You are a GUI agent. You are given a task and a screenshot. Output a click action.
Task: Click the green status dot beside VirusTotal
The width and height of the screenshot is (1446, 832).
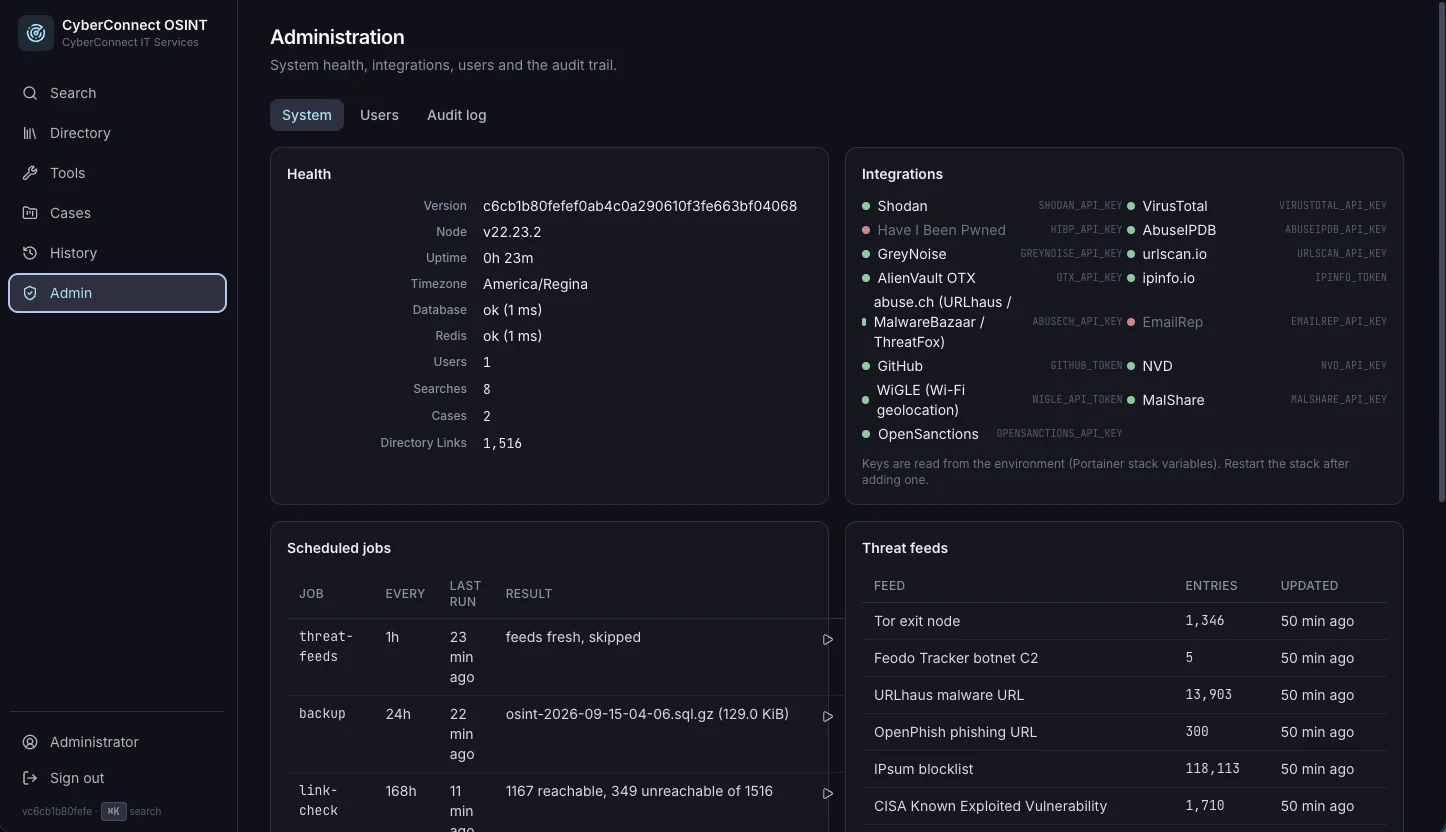[1131, 206]
